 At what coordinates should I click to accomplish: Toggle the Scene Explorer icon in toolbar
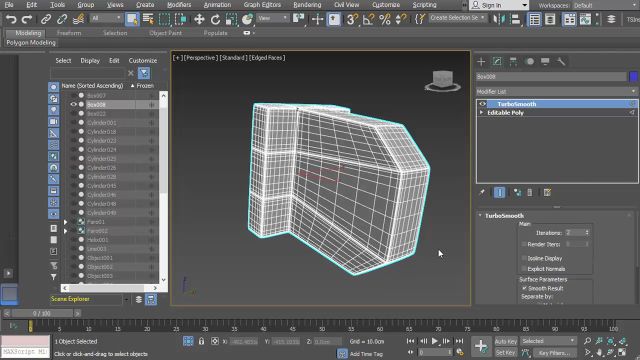coord(534,19)
